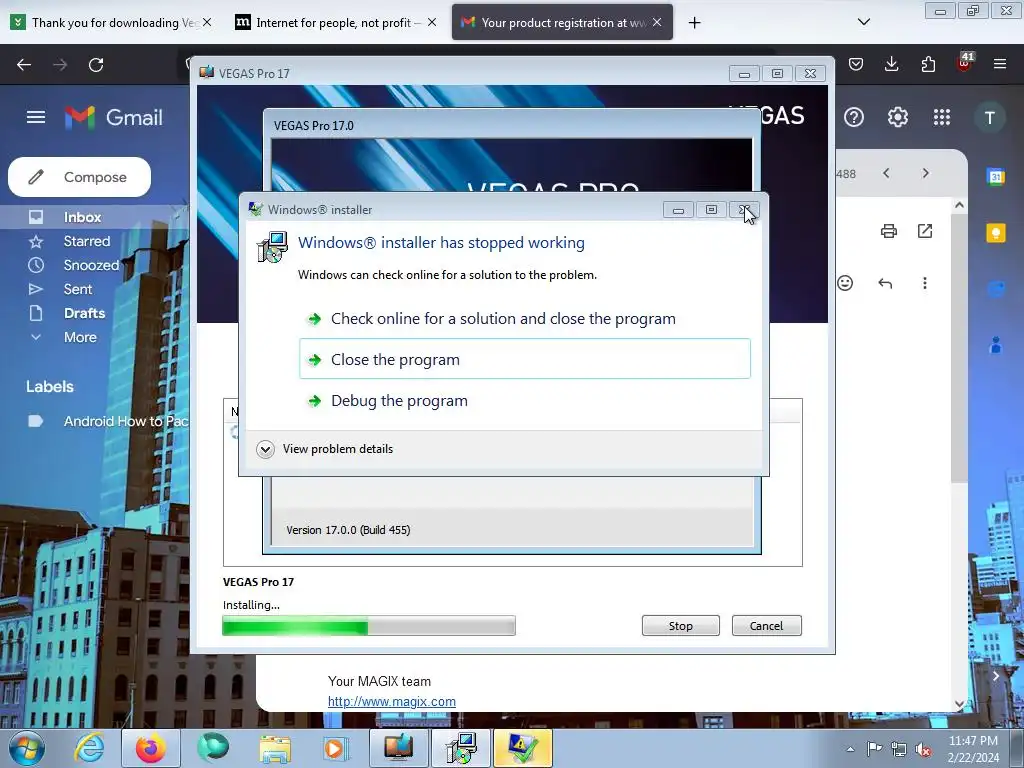This screenshot has width=1024, height=768.
Task: Cancel the VEGAS Pro 17 installer
Action: (766, 626)
